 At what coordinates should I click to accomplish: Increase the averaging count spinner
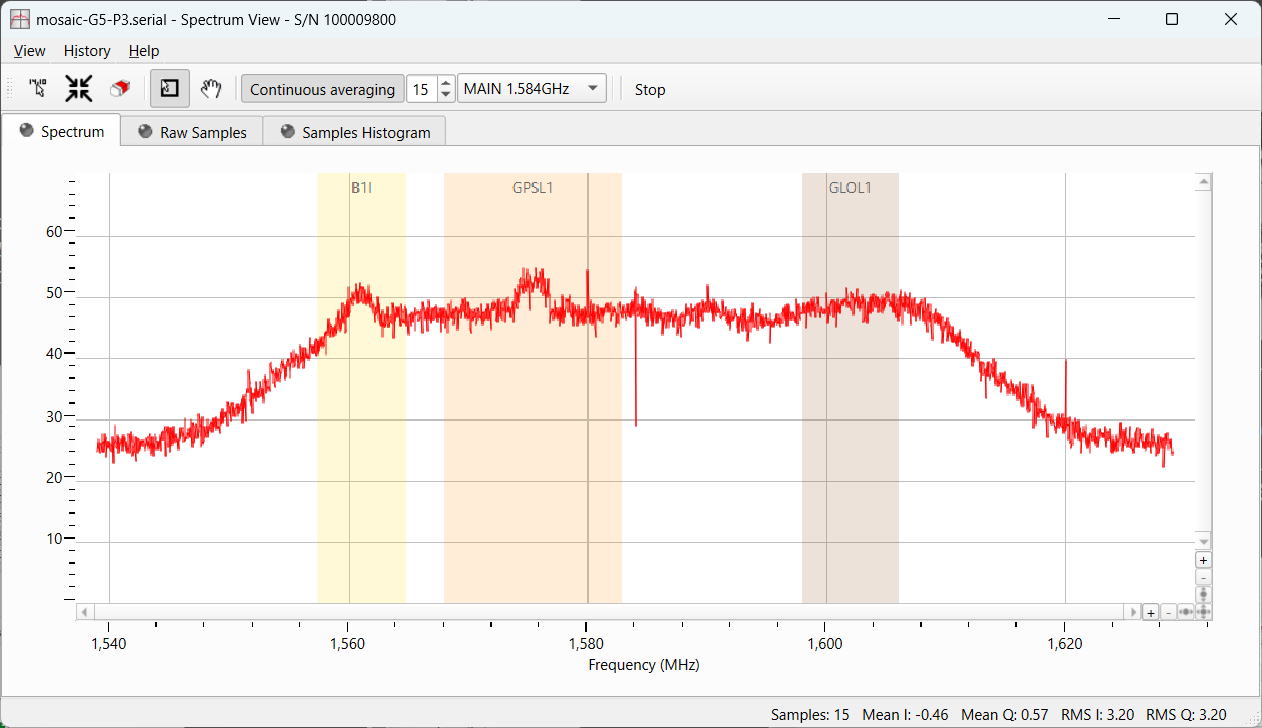(446, 83)
